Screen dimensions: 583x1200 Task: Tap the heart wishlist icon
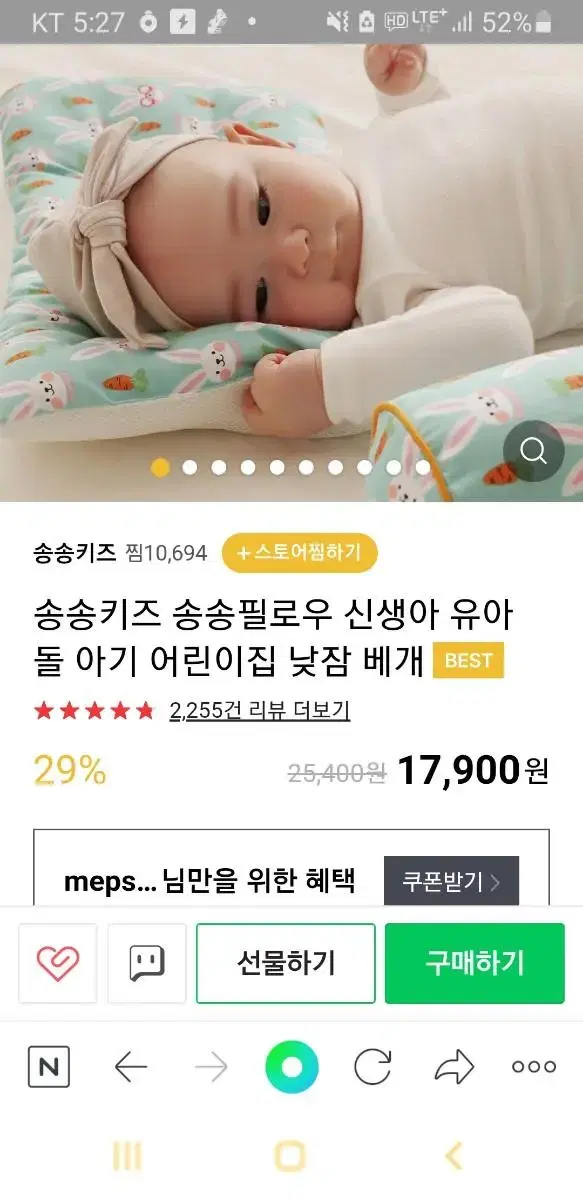coord(58,963)
